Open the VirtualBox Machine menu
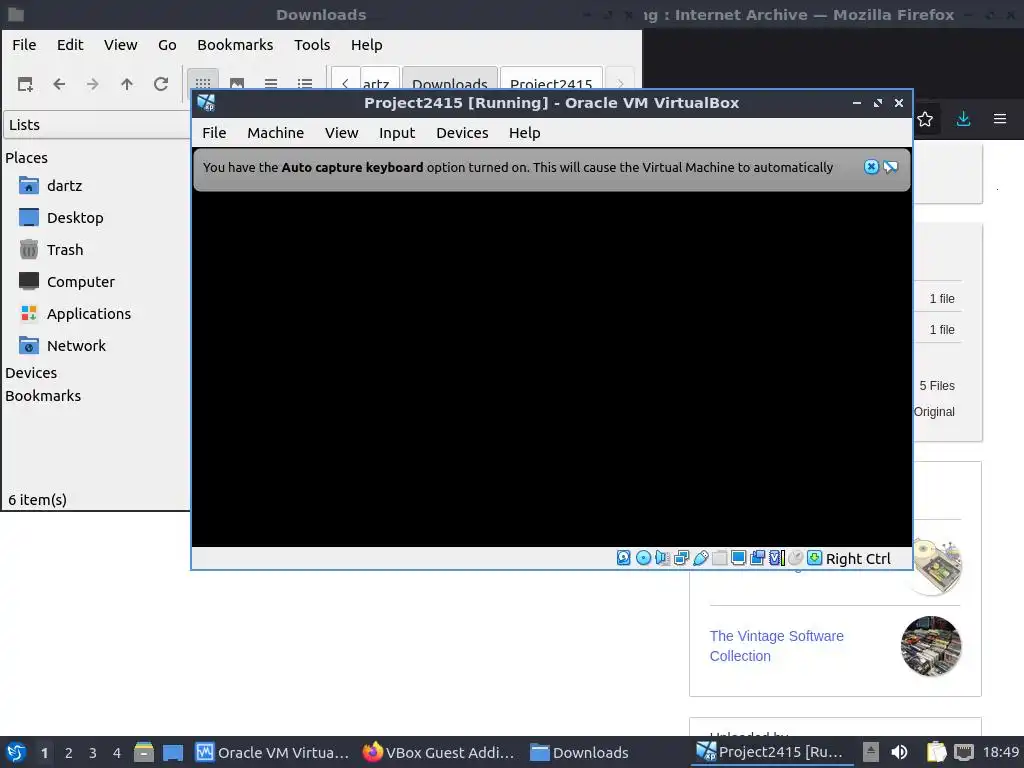Image resolution: width=1024 pixels, height=768 pixels. 276,133
